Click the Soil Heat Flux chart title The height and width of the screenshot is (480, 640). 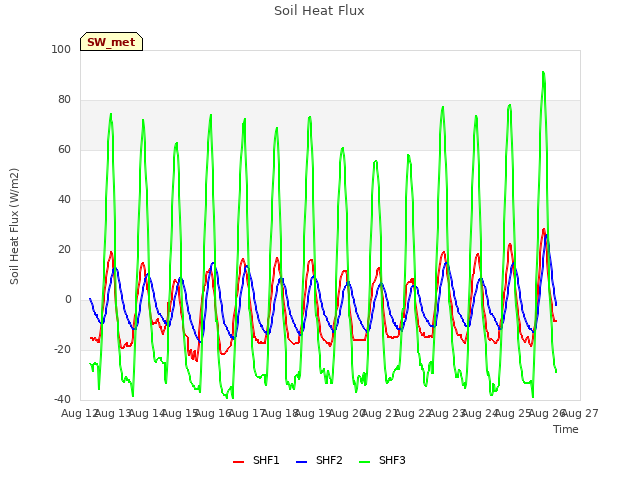click(319, 11)
